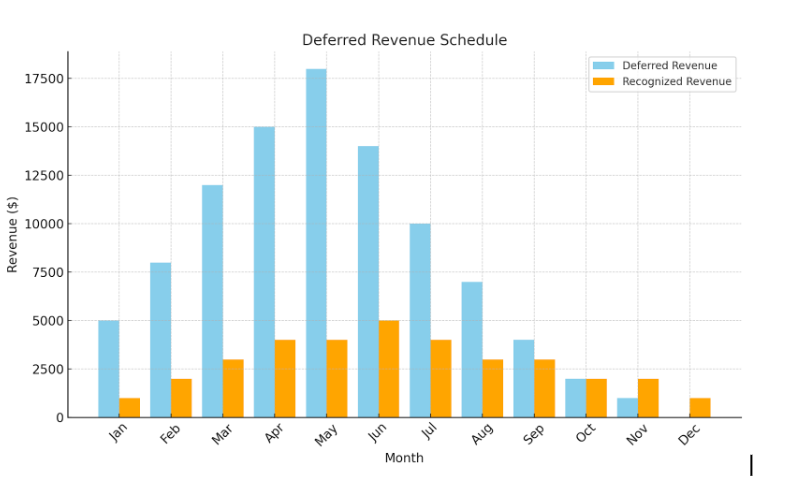The width and height of the screenshot is (786, 487).
Task: Select the blue Deferred Revenue bar for Feb
Action: [160, 340]
